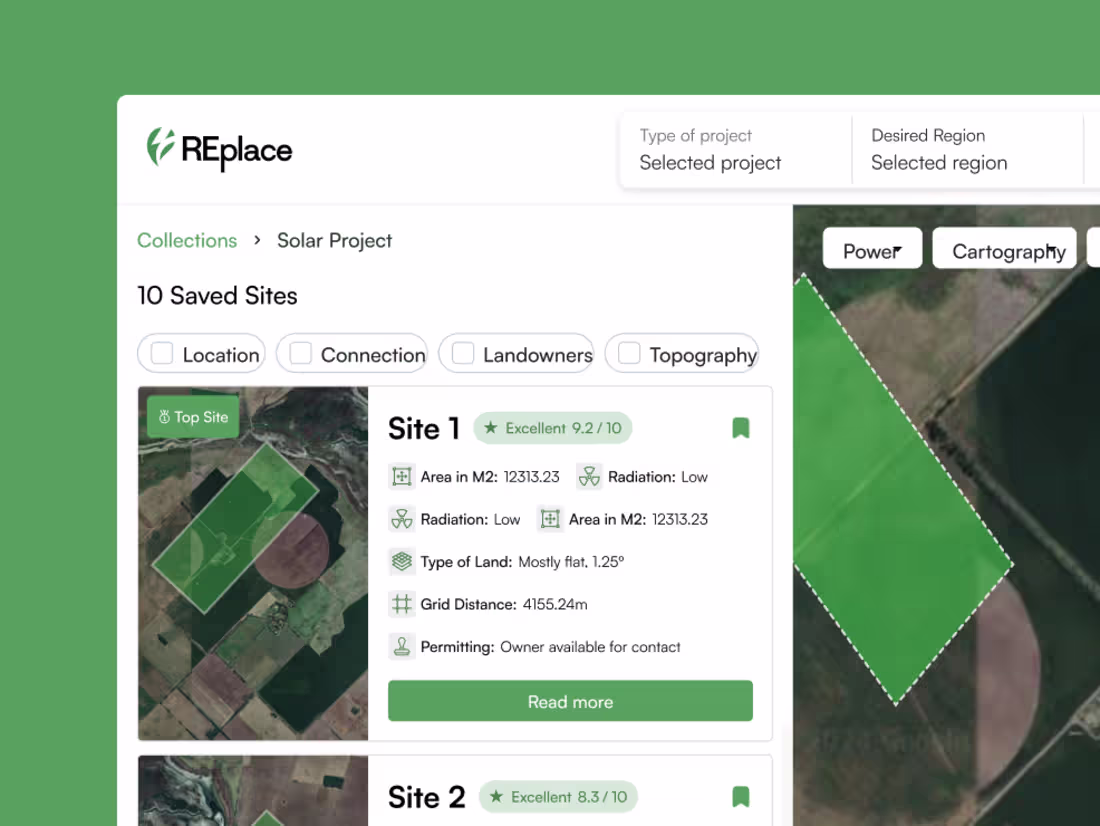Open the Power dropdown on the map
The image size is (1100, 826).
pyautogui.click(x=871, y=248)
